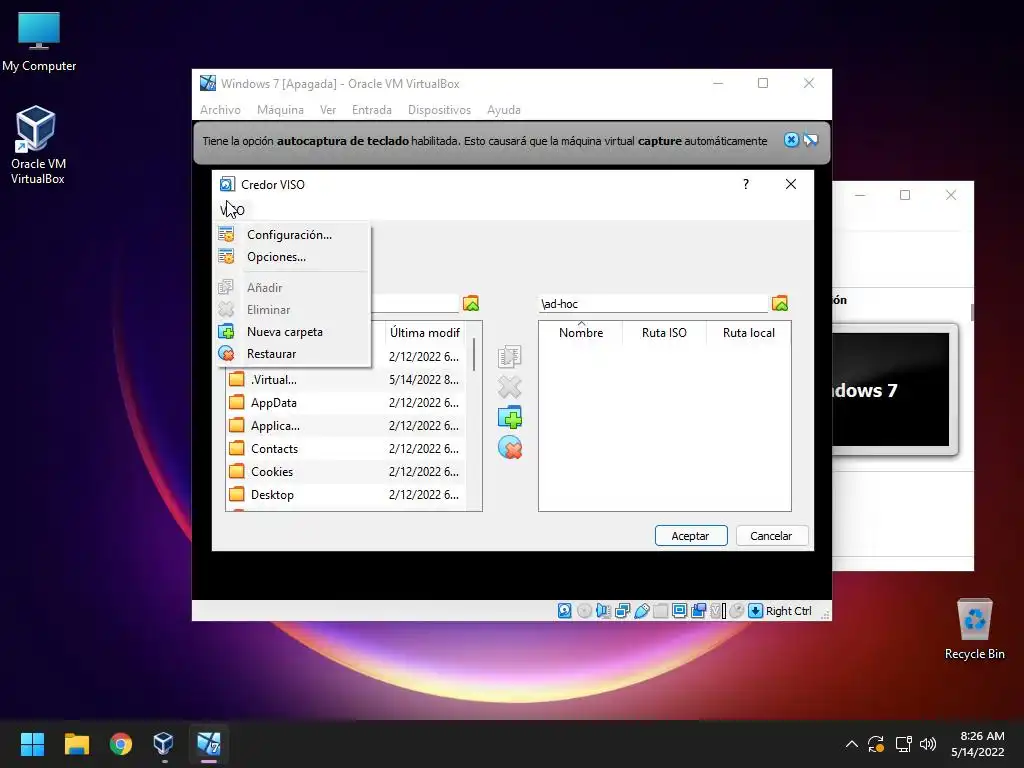This screenshot has width=1024, height=768.
Task: Click the reset icon in the middle toolbar
Action: coord(509,448)
